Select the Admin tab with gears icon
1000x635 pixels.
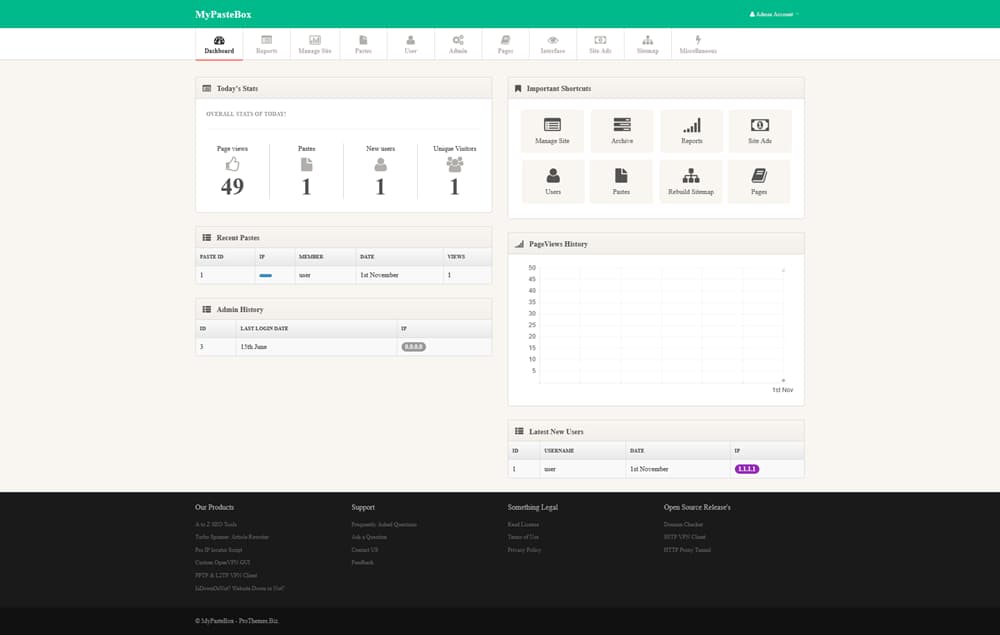[458, 45]
